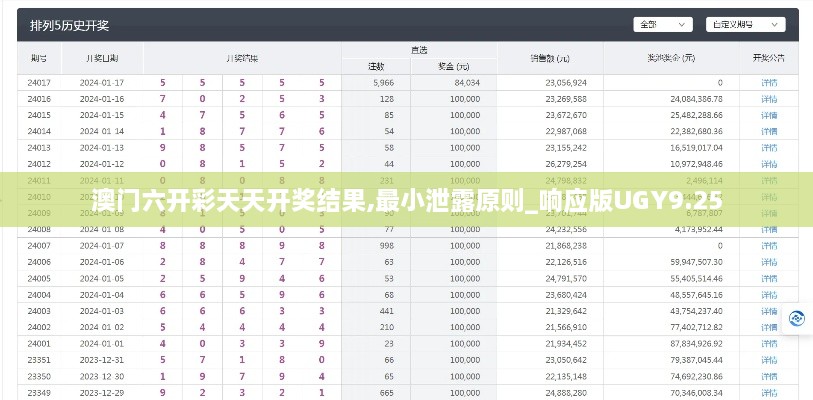Open 详情 link for issue 24007
The height and width of the screenshot is (400, 813).
point(769,246)
